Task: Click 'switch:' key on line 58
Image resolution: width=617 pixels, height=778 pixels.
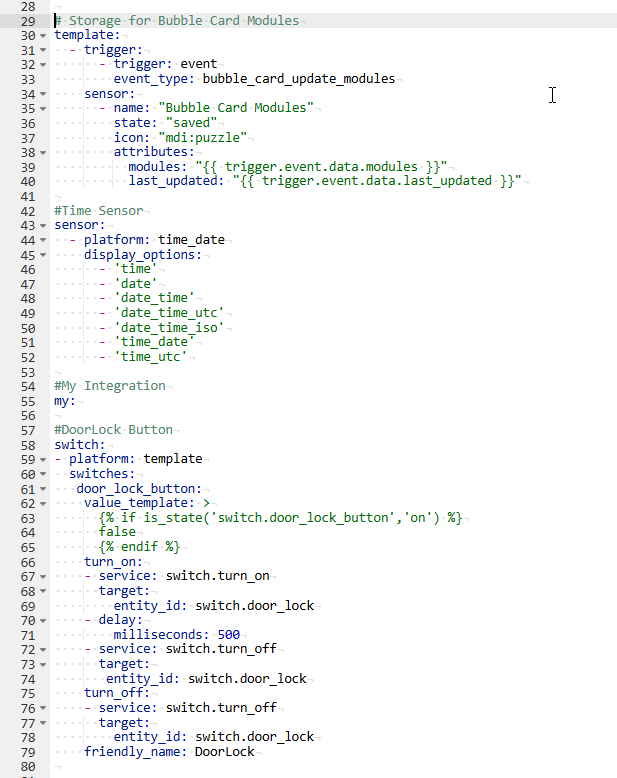Action: [x=80, y=445]
